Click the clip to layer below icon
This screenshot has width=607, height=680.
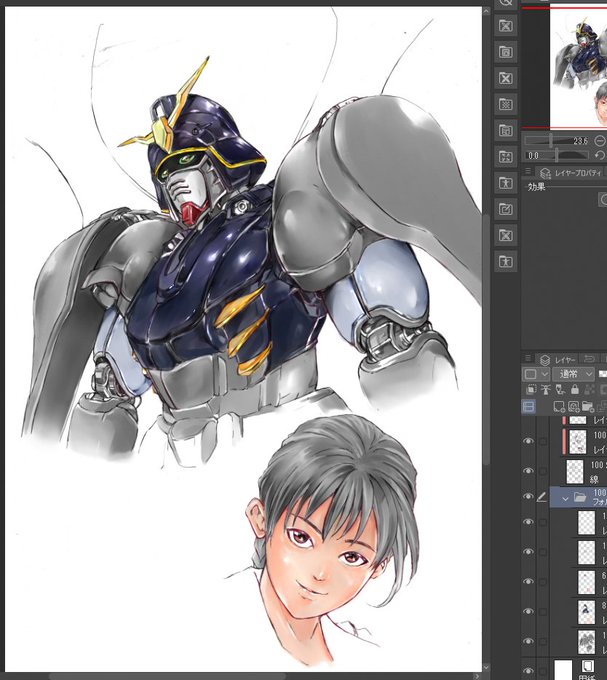coord(531,389)
